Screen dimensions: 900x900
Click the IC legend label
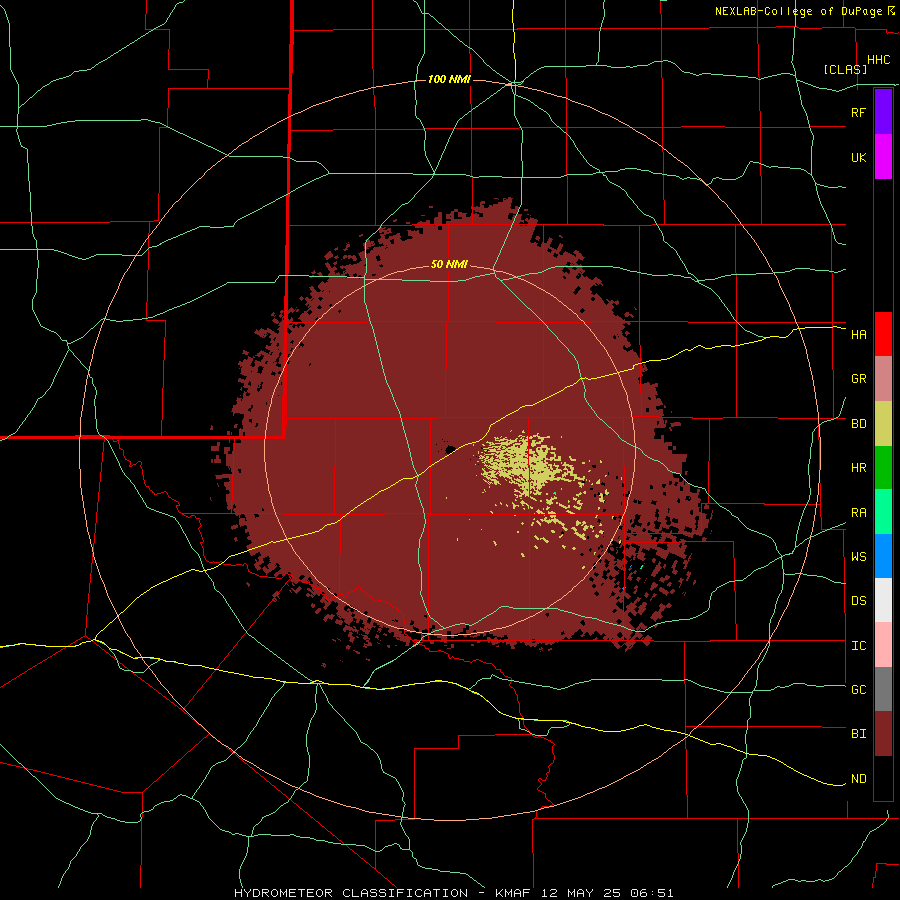[858, 646]
